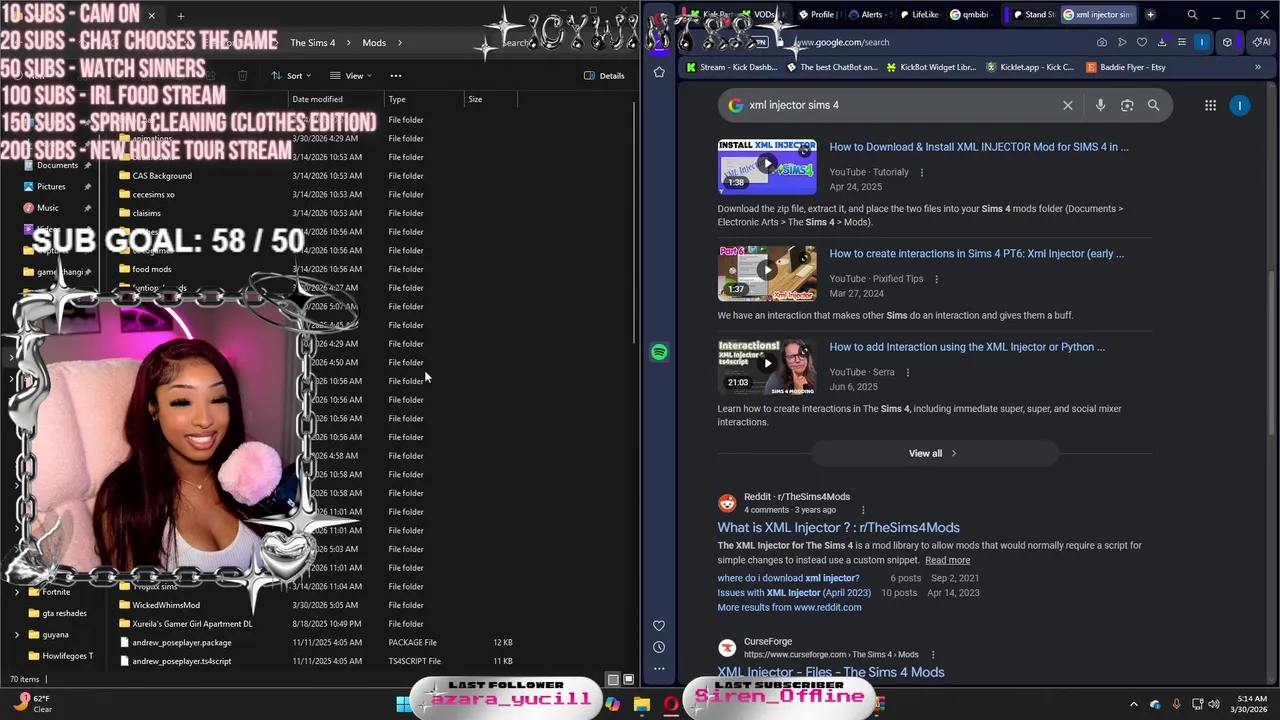Play the 21:03 Serra video thumbnail
This screenshot has width=1280, height=720.
[x=767, y=365]
